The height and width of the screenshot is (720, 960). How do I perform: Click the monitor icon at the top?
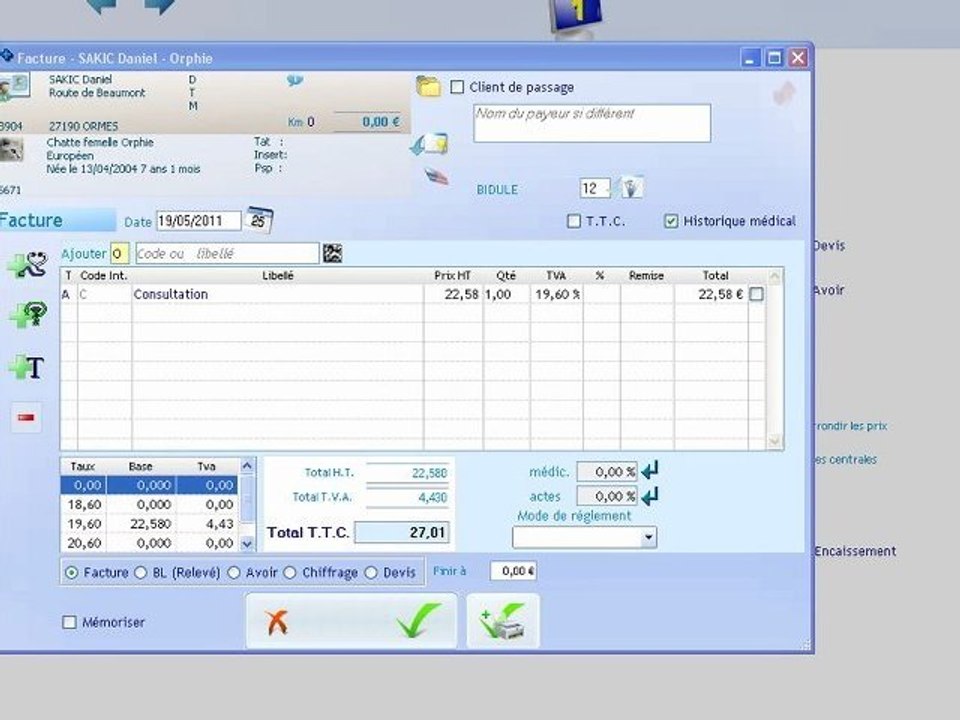click(x=576, y=16)
